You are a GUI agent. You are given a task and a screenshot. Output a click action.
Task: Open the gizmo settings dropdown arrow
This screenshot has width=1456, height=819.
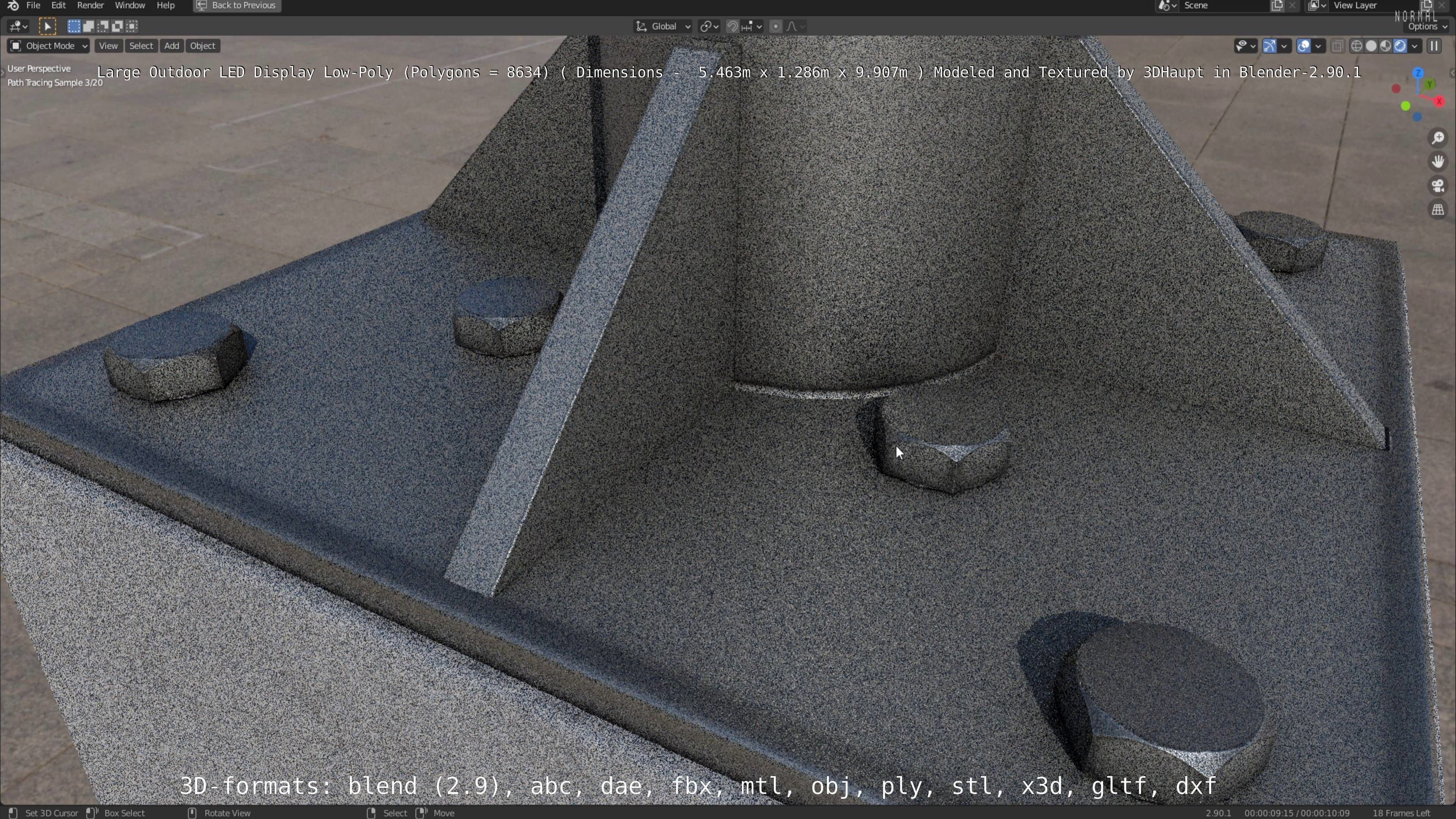(x=1284, y=46)
